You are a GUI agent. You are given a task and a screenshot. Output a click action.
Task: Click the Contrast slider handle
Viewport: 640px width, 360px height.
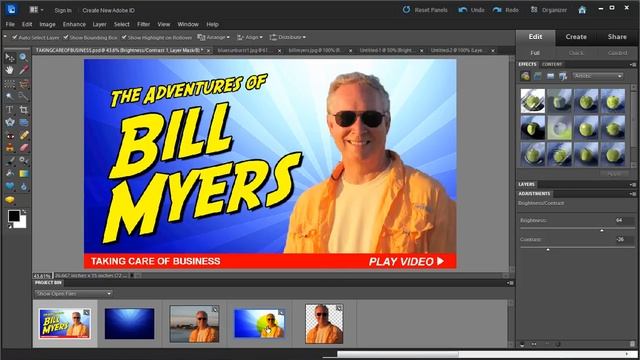click(548, 249)
